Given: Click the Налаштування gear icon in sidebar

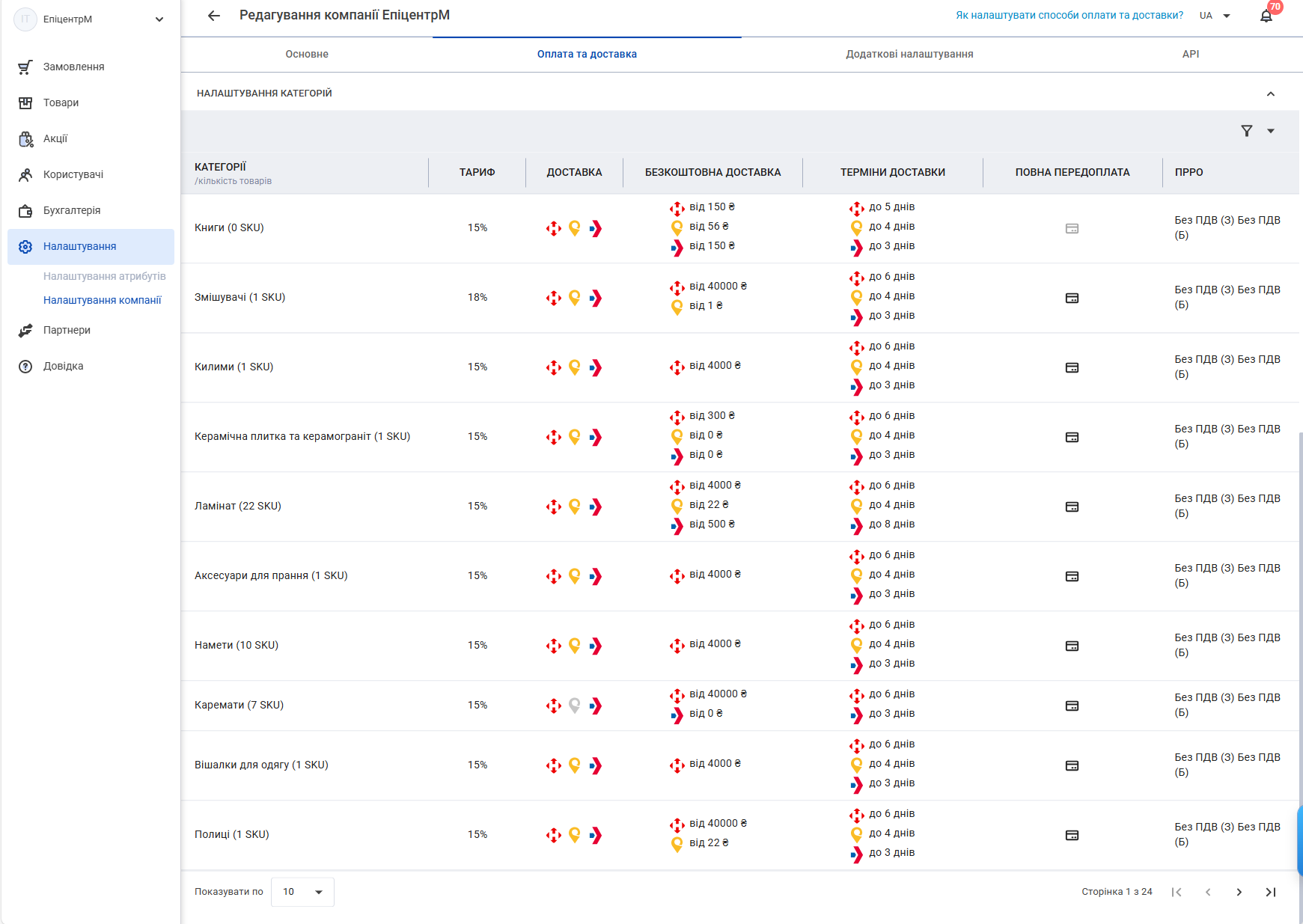Looking at the screenshot, I should [25, 246].
